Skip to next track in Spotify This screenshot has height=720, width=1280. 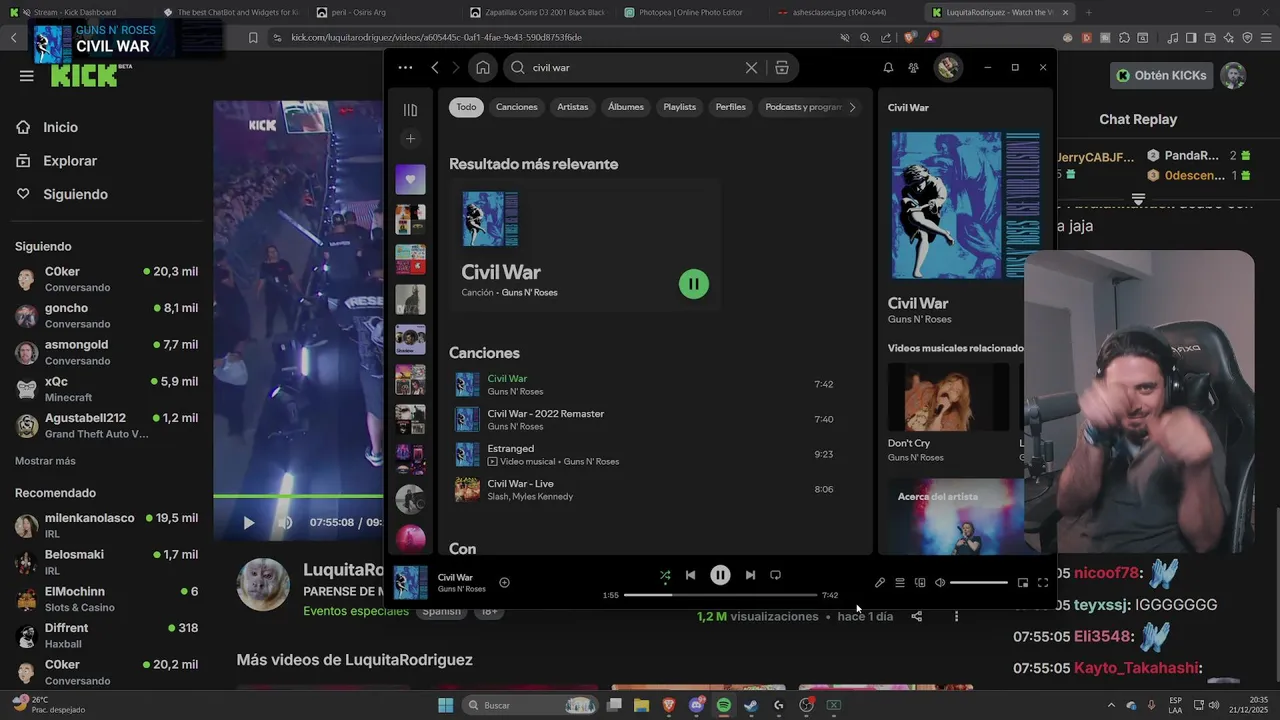(750, 575)
